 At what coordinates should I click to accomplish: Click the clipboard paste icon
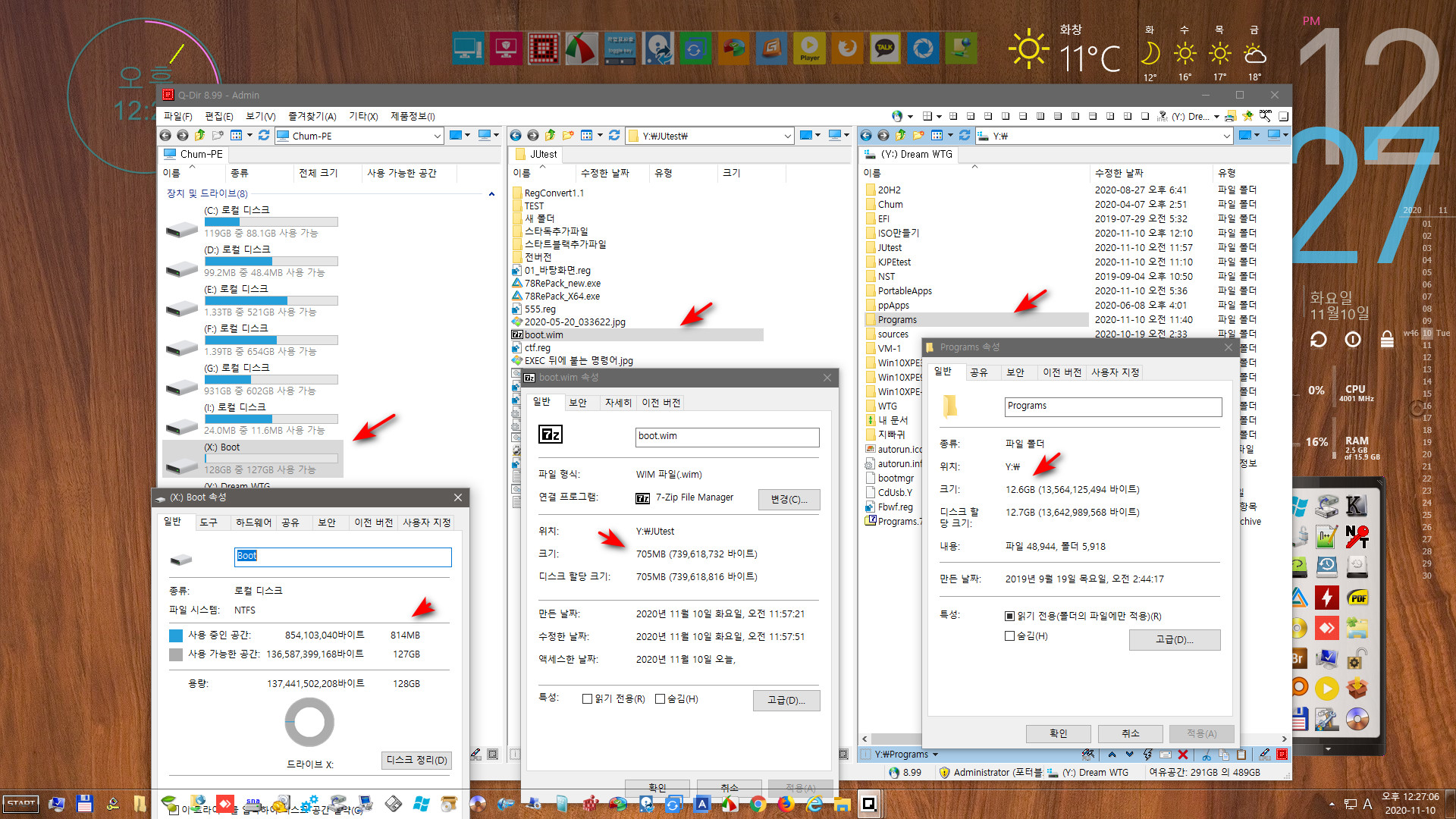point(1241,755)
